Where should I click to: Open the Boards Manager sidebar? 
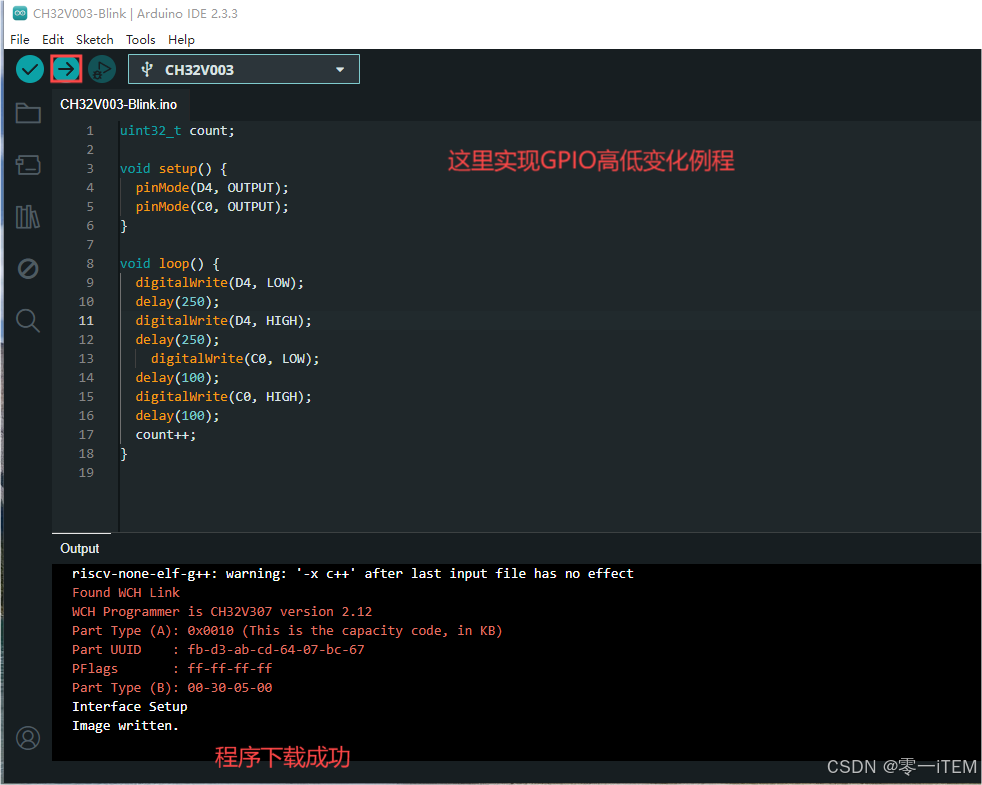tap(28, 165)
